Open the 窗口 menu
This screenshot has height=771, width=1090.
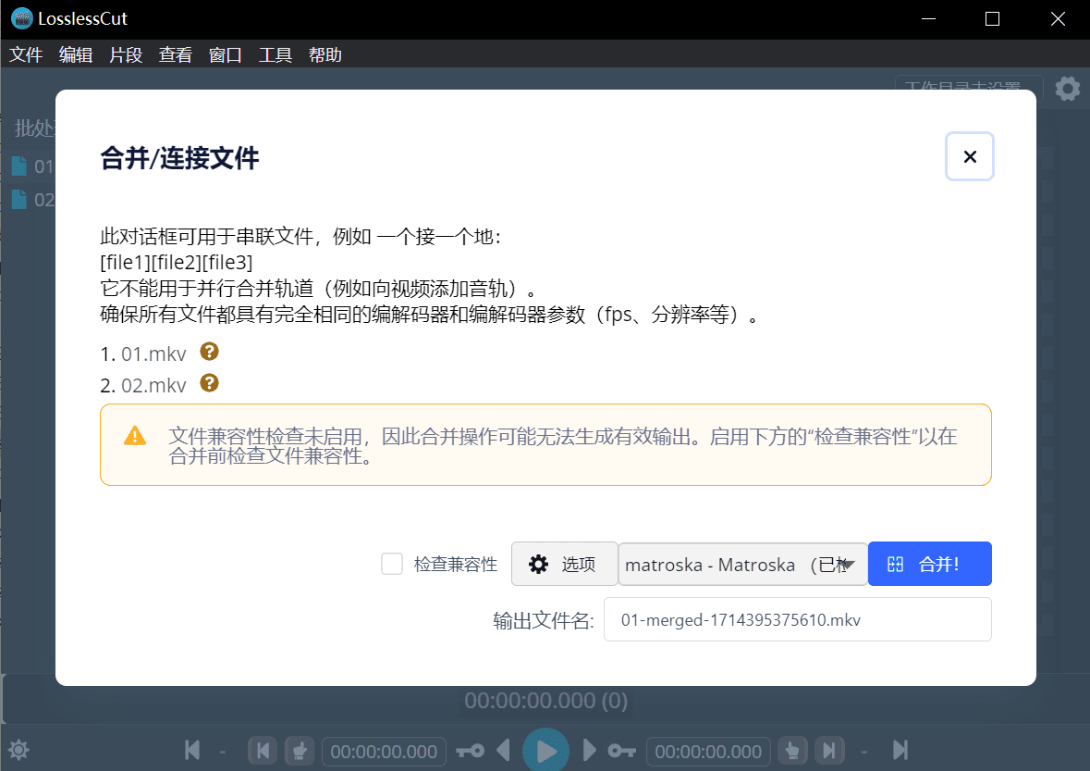tap(225, 55)
